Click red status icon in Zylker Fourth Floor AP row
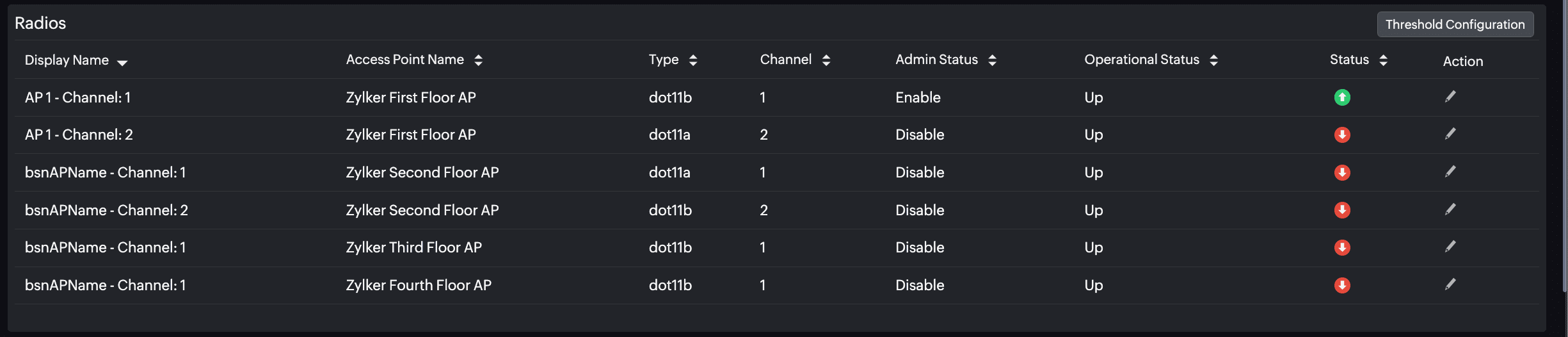This screenshot has width=1568, height=337. tap(1342, 285)
